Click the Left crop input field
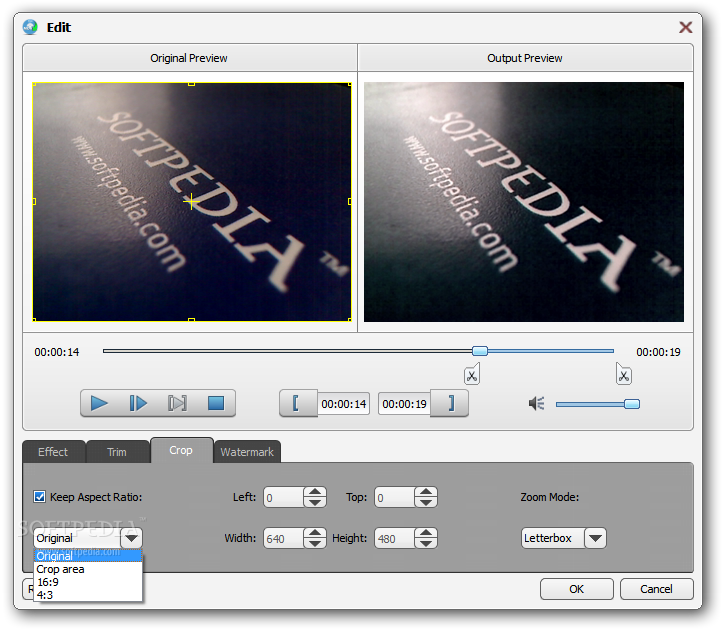 [284, 497]
